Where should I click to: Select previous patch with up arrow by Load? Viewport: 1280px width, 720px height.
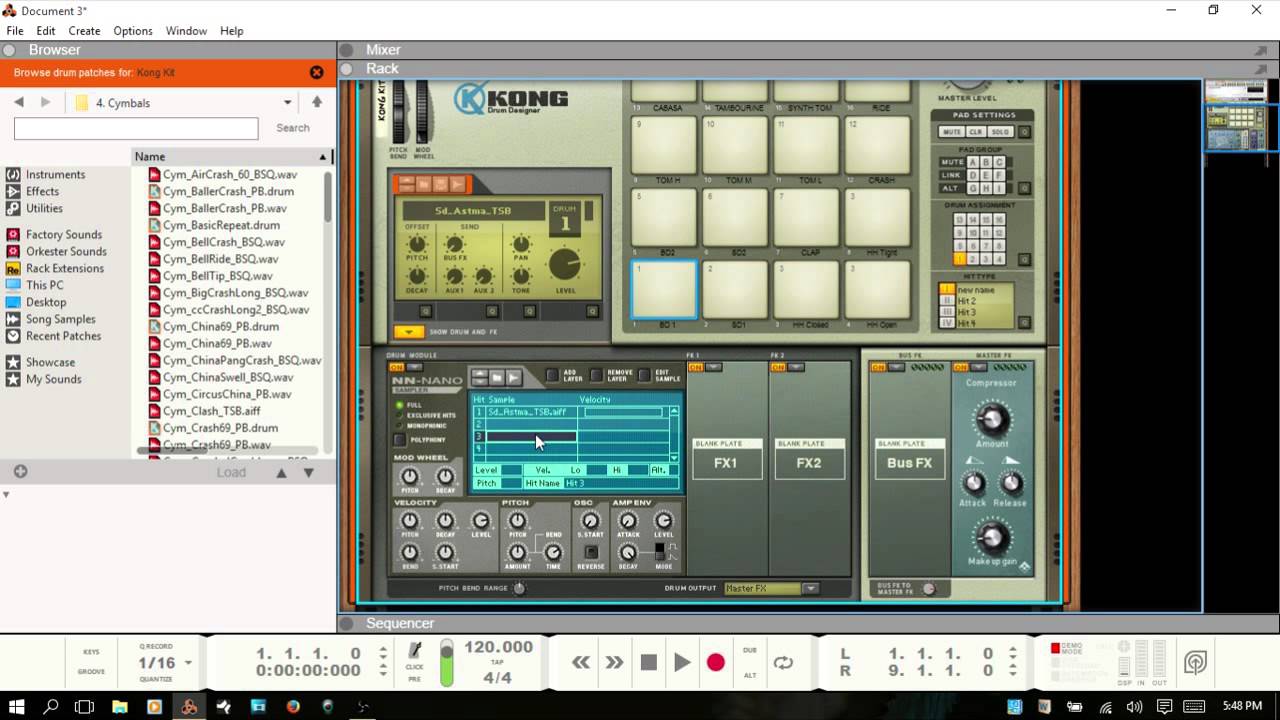tap(282, 472)
